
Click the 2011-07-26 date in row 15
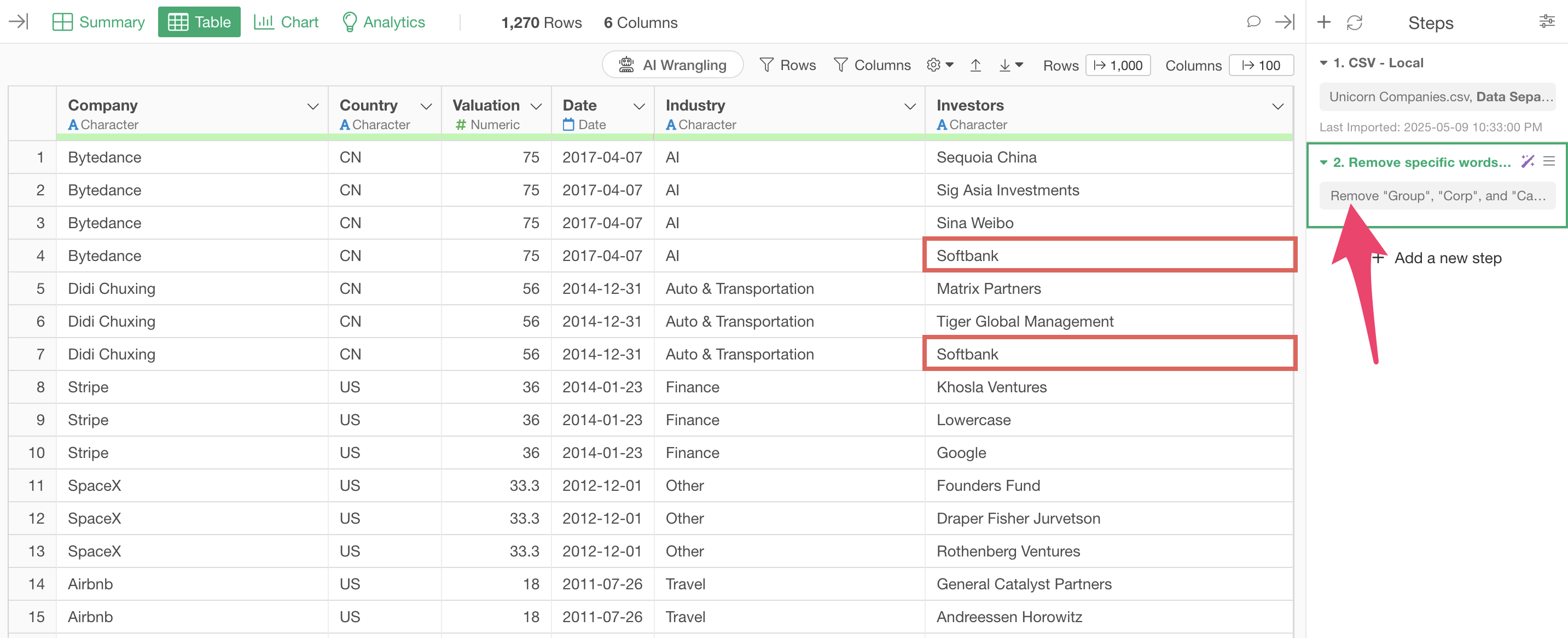point(602,617)
